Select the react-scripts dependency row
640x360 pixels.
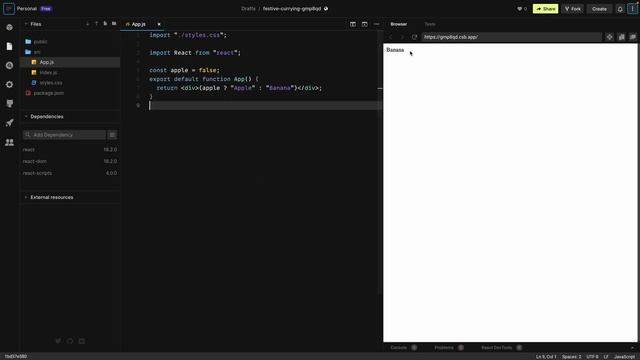[70, 173]
